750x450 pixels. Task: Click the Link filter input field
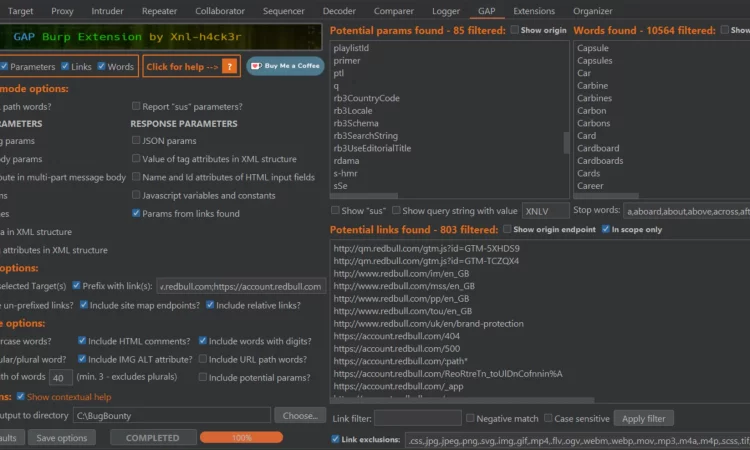[x=418, y=418]
